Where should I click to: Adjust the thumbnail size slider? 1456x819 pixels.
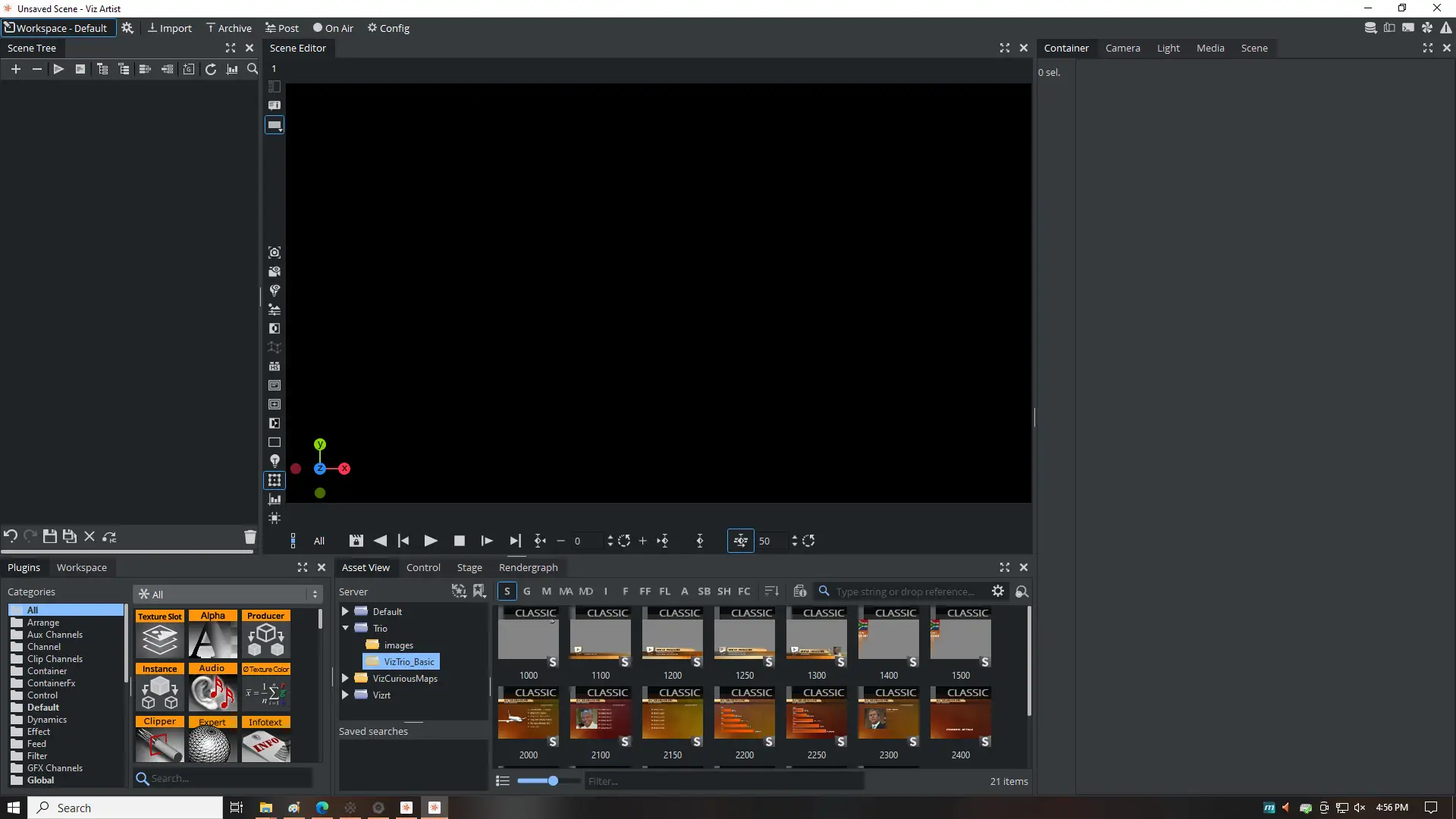click(x=553, y=780)
